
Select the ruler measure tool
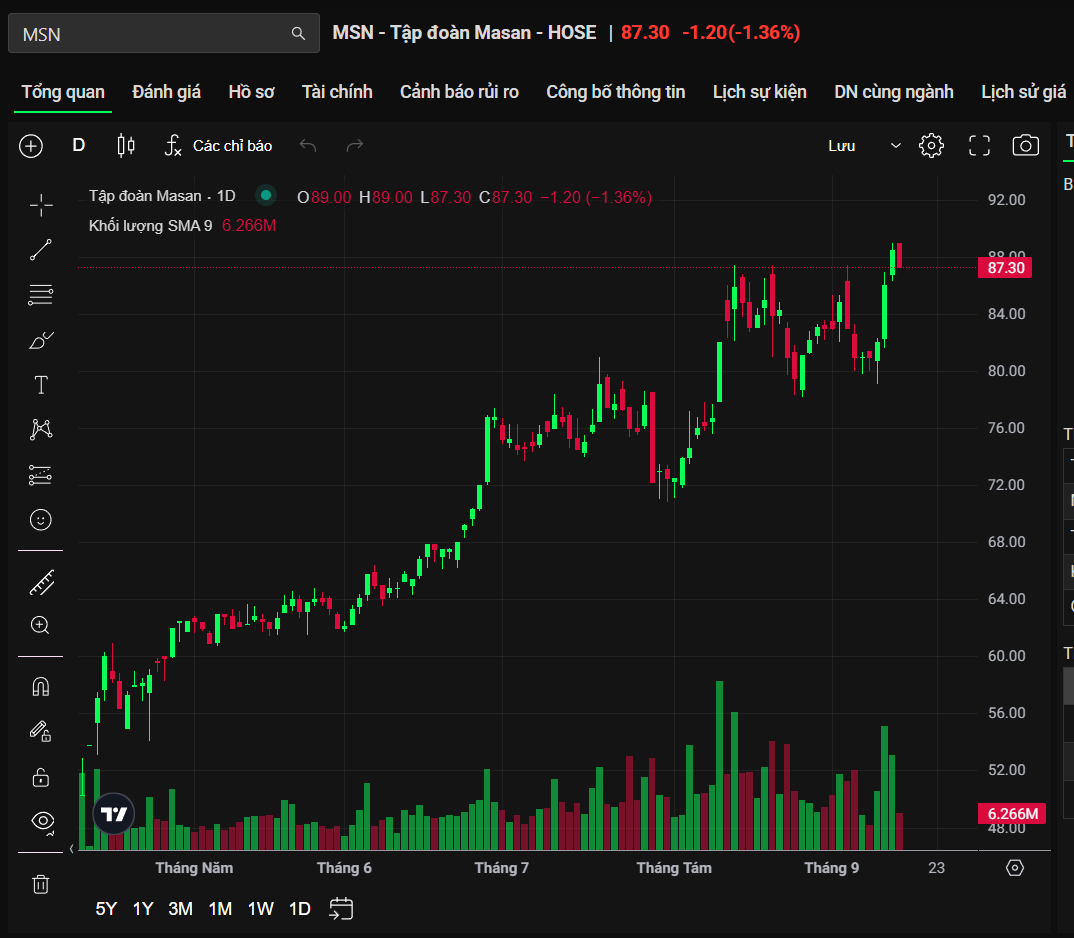click(42, 582)
